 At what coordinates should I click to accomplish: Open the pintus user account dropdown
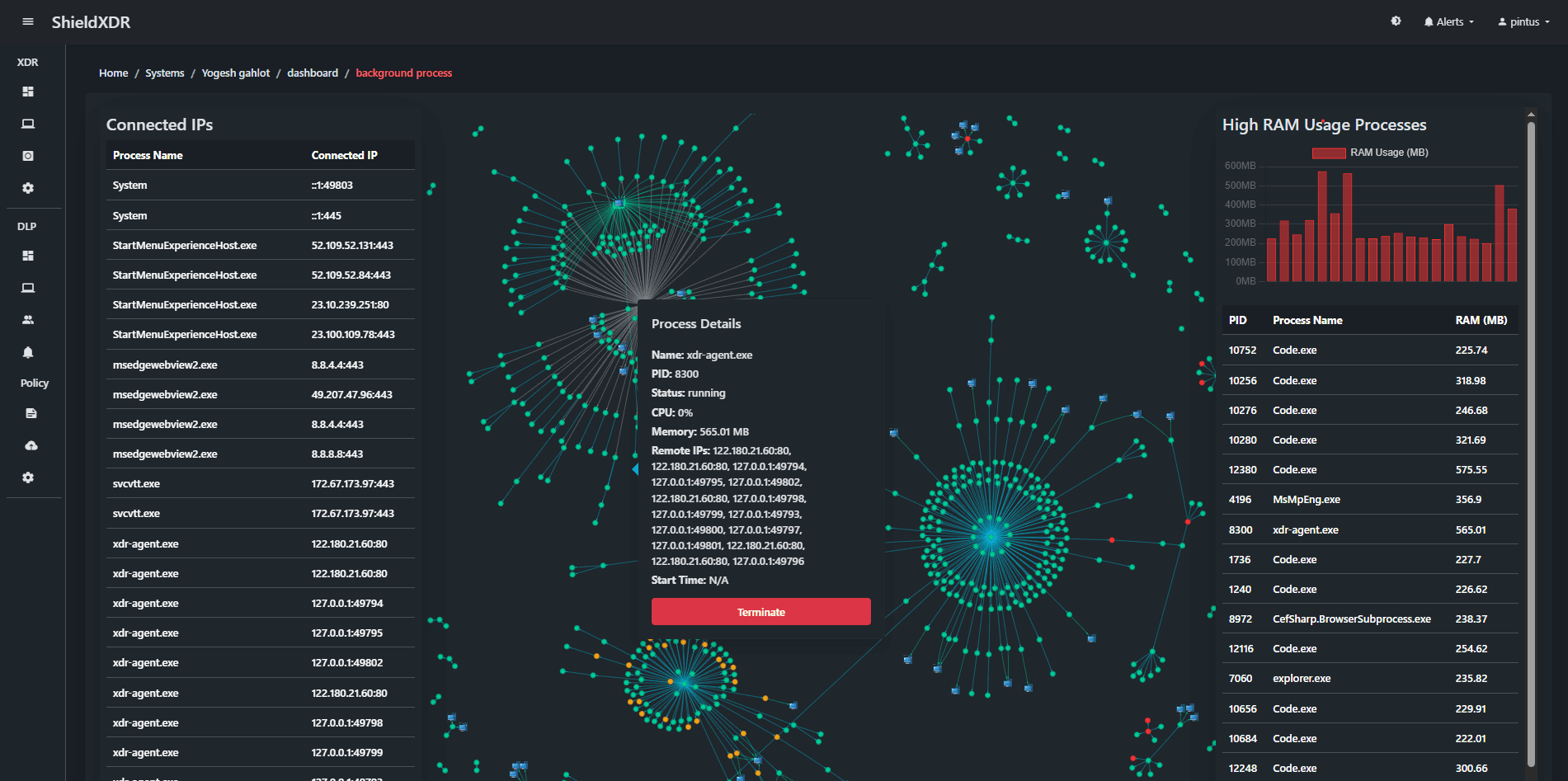click(x=1522, y=21)
